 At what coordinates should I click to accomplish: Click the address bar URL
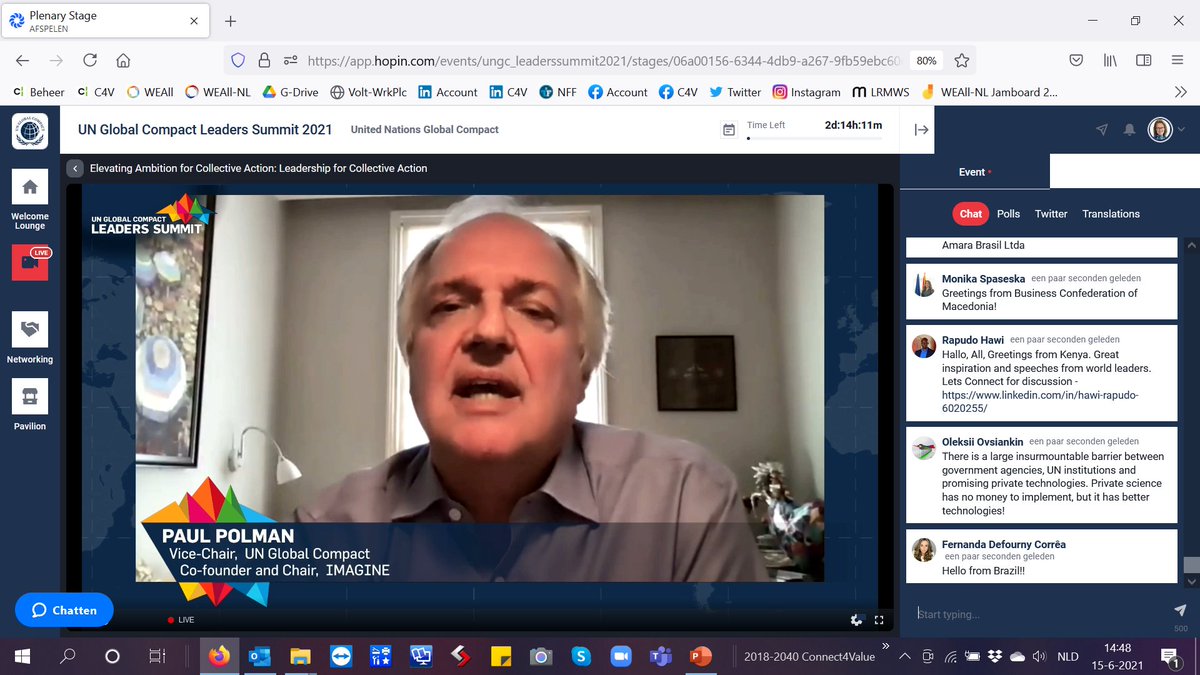605,60
